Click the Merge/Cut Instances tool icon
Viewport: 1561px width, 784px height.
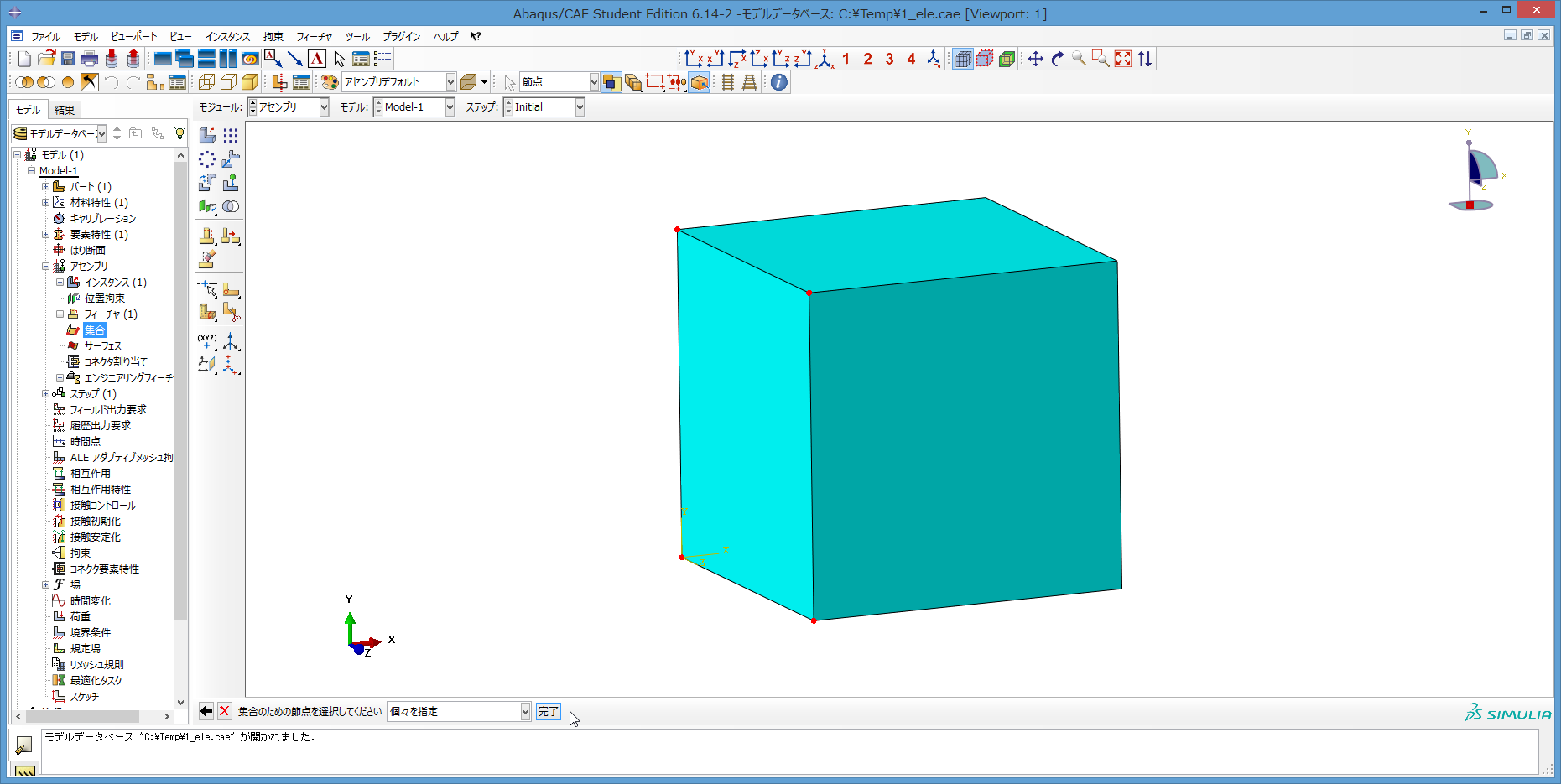pyautogui.click(x=231, y=206)
